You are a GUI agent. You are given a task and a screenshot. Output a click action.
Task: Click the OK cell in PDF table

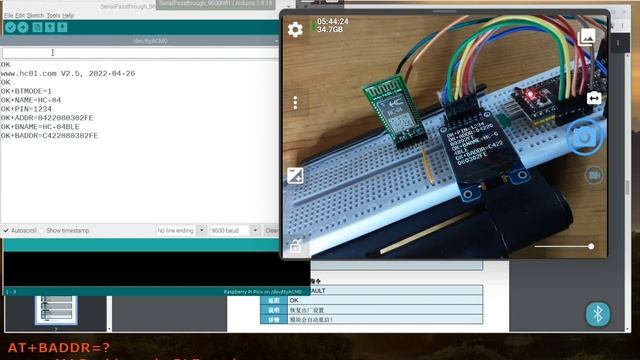pyautogui.click(x=385, y=300)
